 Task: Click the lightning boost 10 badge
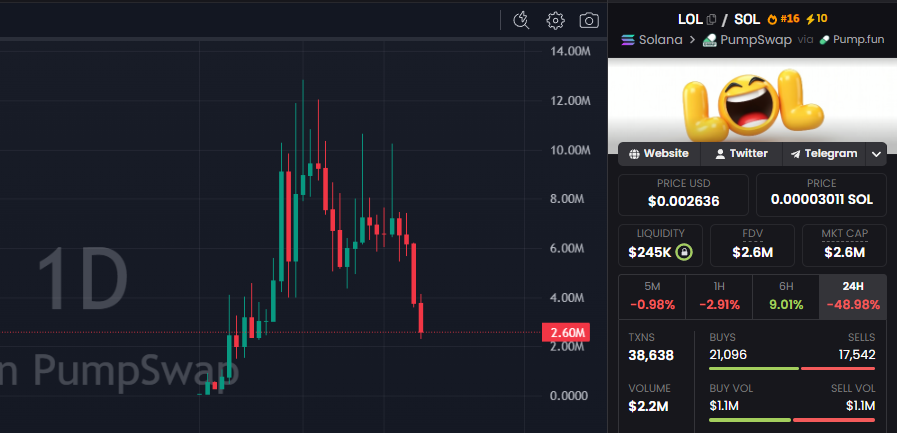tap(816, 19)
